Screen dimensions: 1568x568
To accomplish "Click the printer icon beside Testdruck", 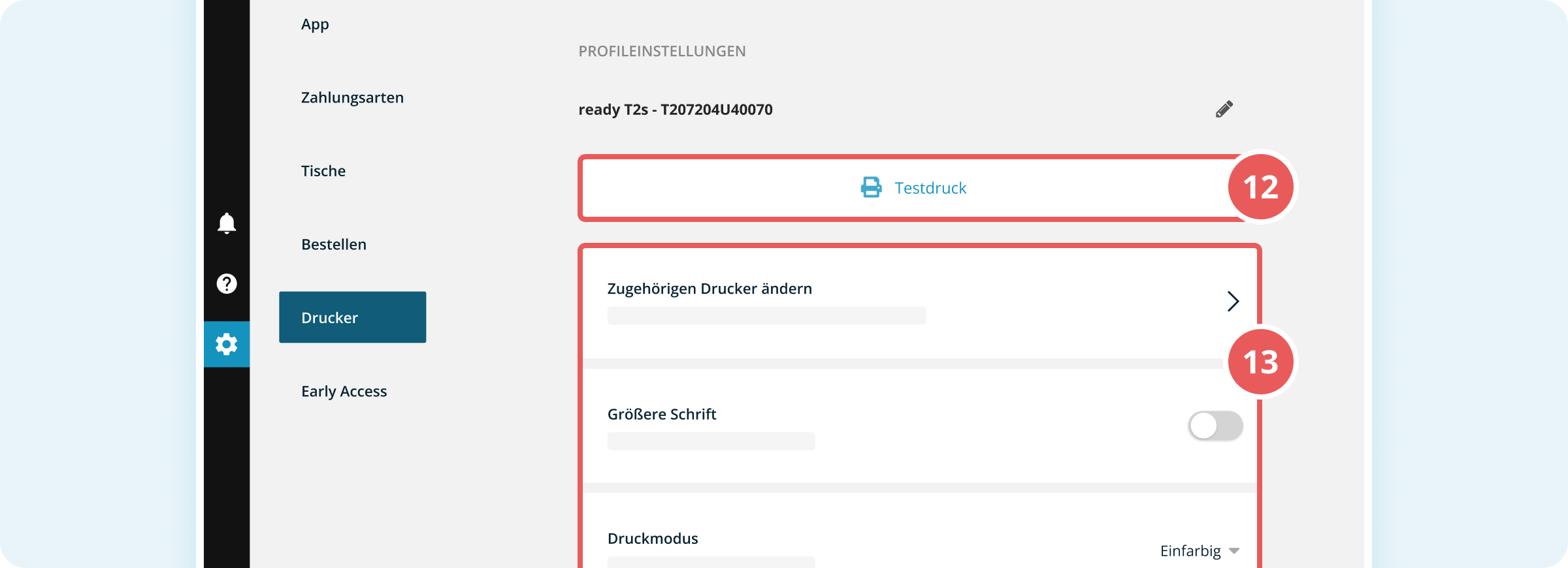I will tap(871, 187).
